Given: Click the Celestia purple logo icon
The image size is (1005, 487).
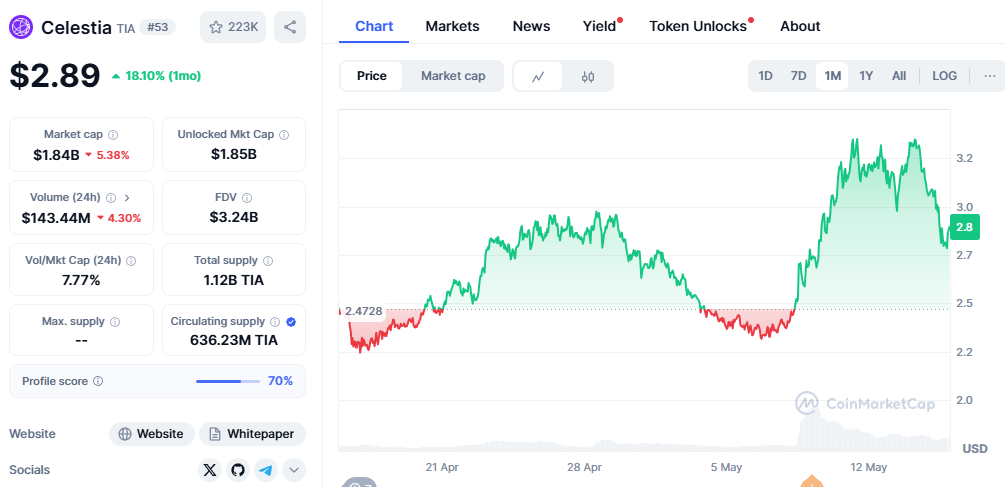Looking at the screenshot, I should [21, 27].
